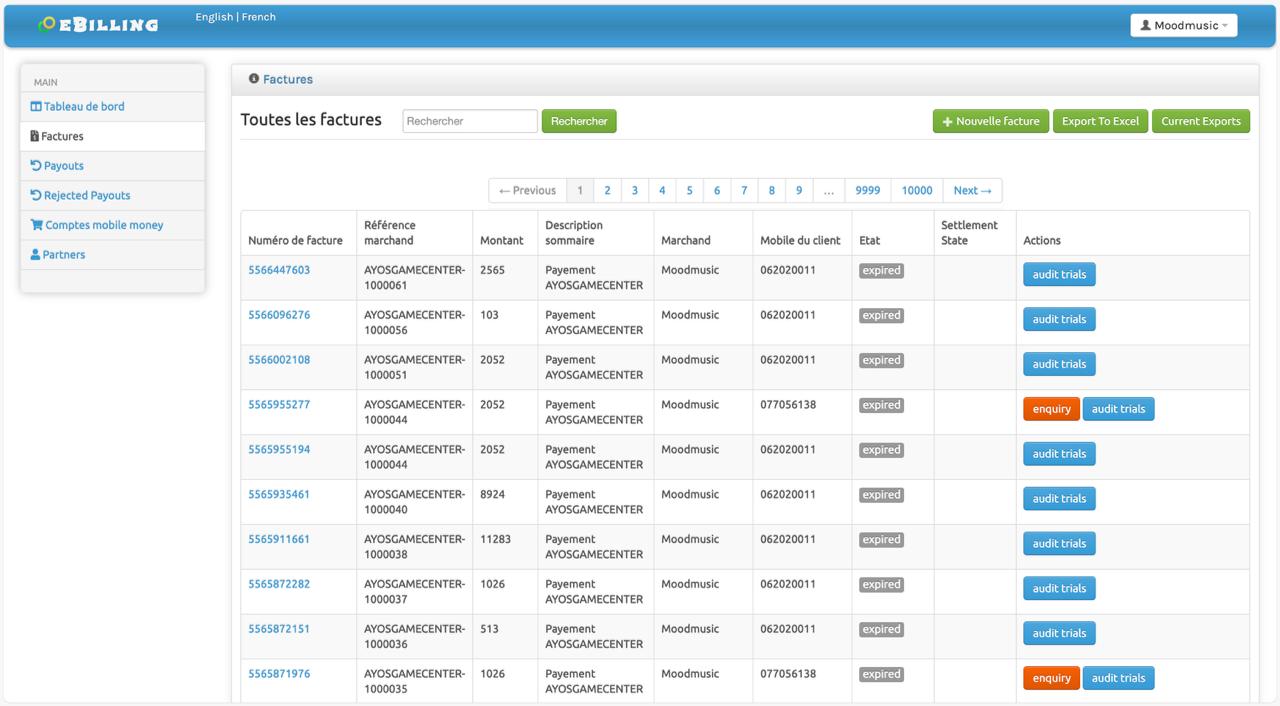Go to pagination page 5
1280x706 pixels.
(689, 191)
